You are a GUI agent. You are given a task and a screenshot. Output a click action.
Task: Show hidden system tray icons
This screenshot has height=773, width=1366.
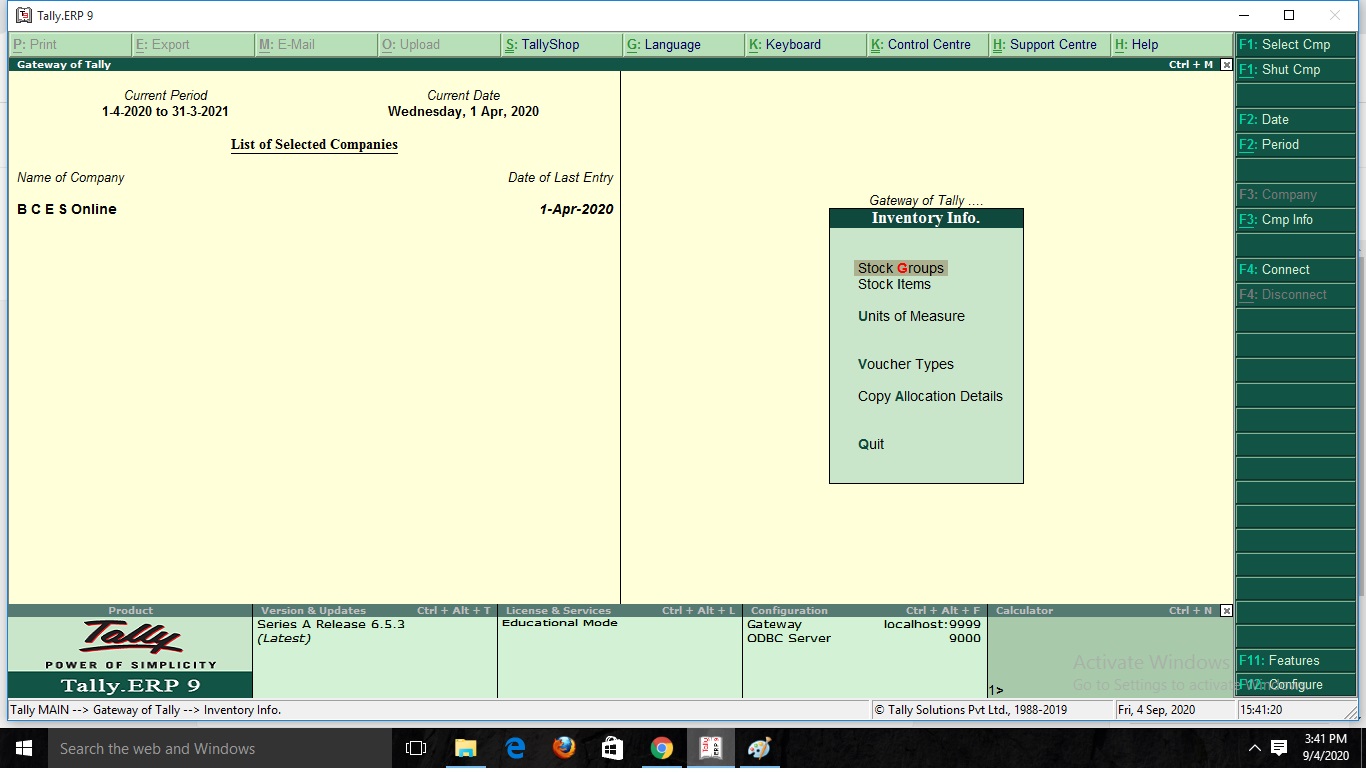1255,748
